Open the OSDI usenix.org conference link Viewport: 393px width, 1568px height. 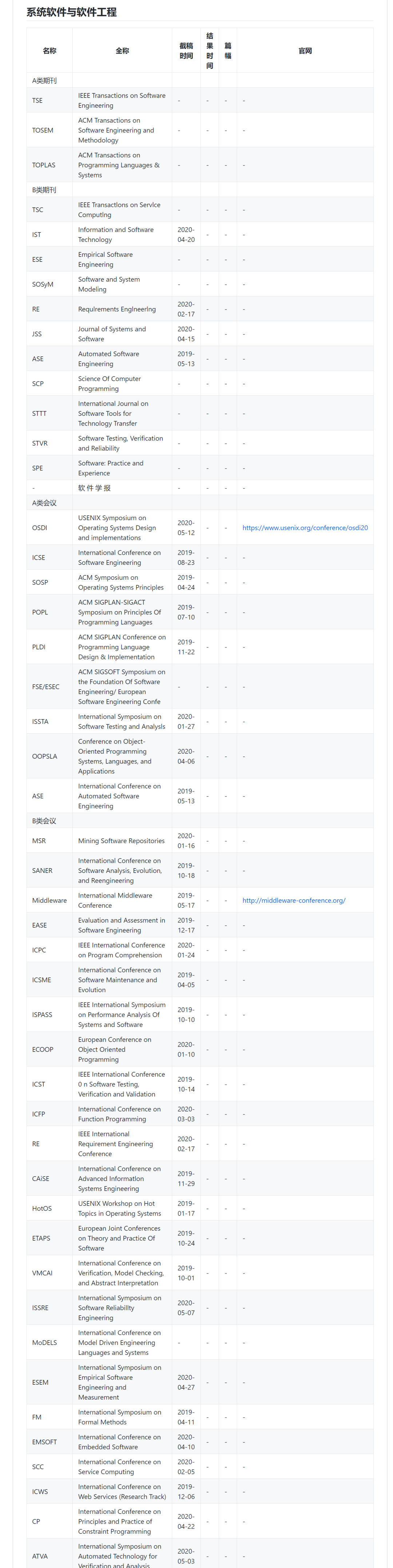305,528
